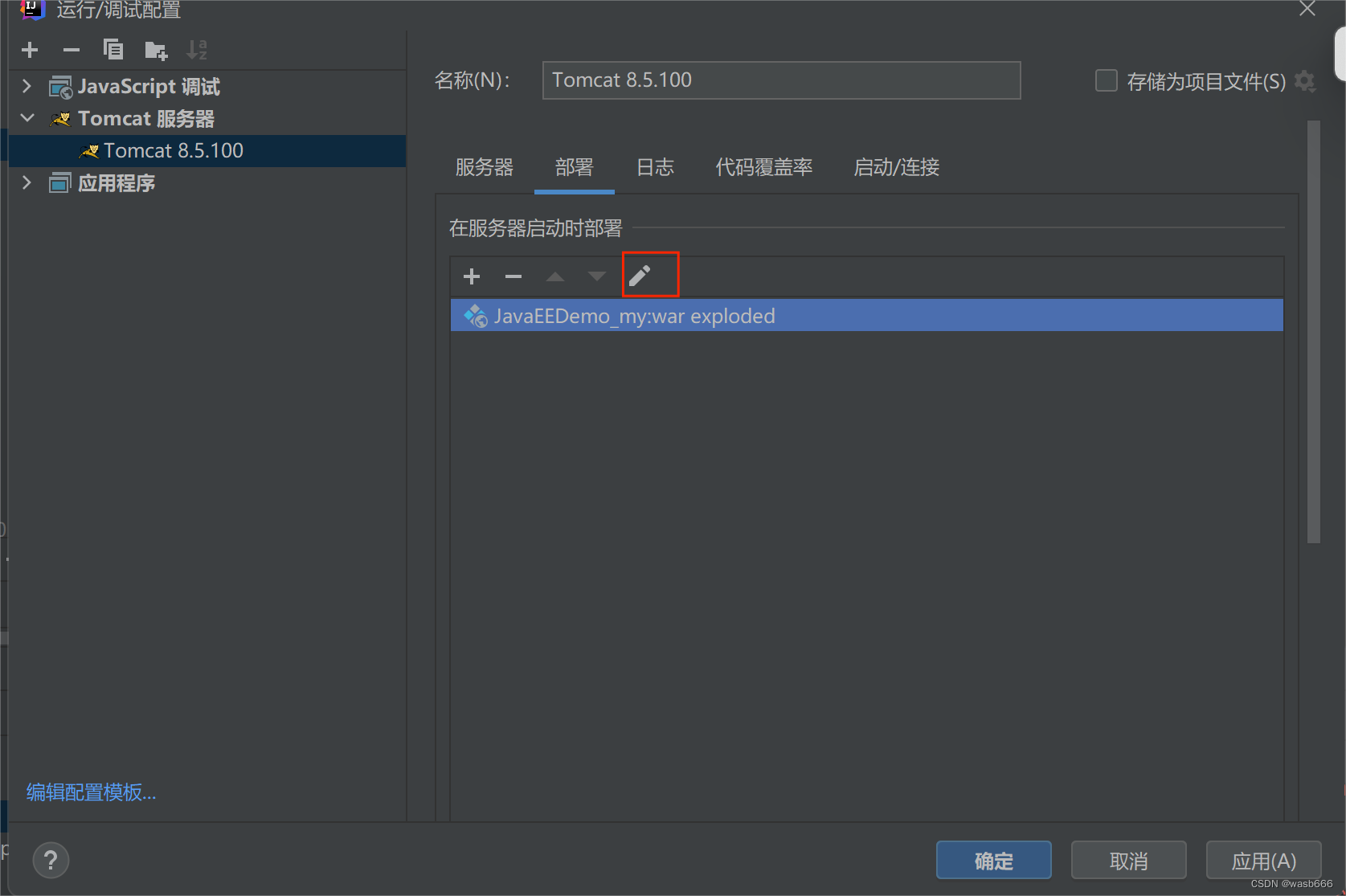Create a new configuration folder
Screen dimensions: 1346x896
click(x=155, y=49)
